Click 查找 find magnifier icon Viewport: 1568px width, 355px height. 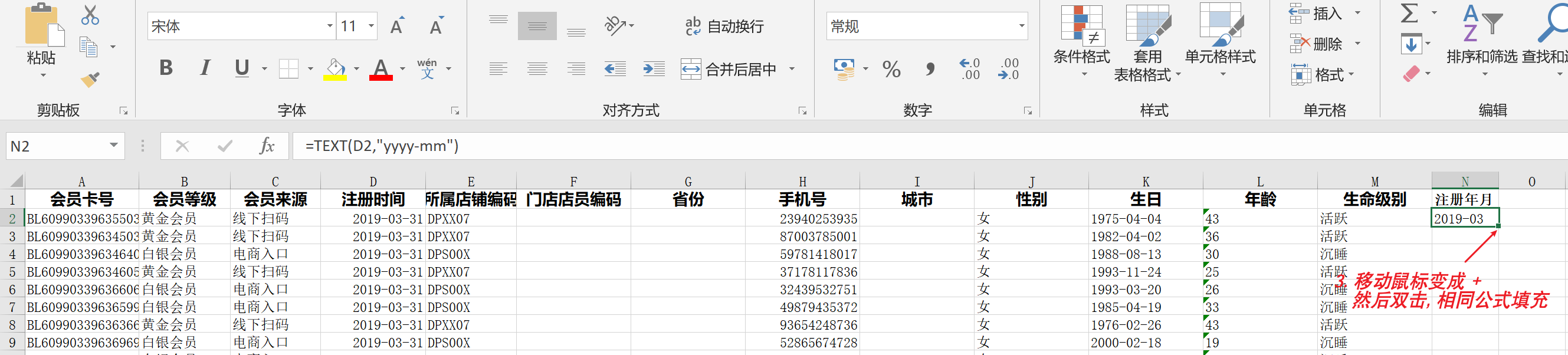(x=1552, y=23)
